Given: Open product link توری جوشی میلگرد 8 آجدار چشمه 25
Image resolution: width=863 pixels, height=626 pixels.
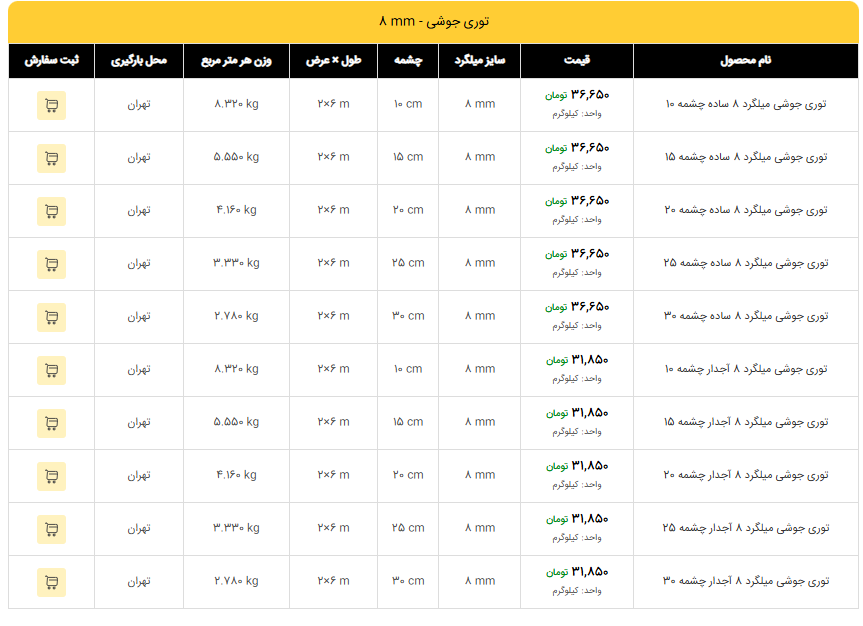Looking at the screenshot, I should pyautogui.click(x=746, y=528).
